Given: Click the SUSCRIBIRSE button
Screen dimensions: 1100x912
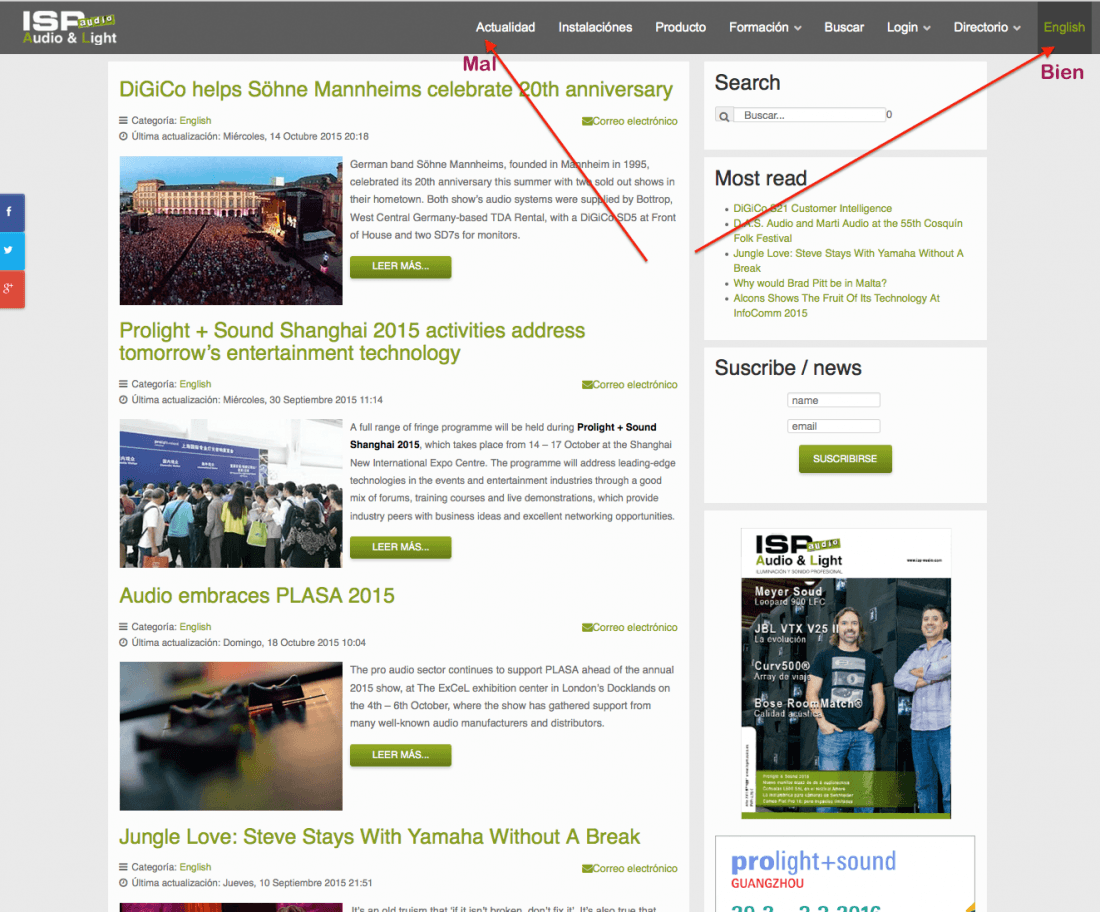Looking at the screenshot, I should point(845,459).
